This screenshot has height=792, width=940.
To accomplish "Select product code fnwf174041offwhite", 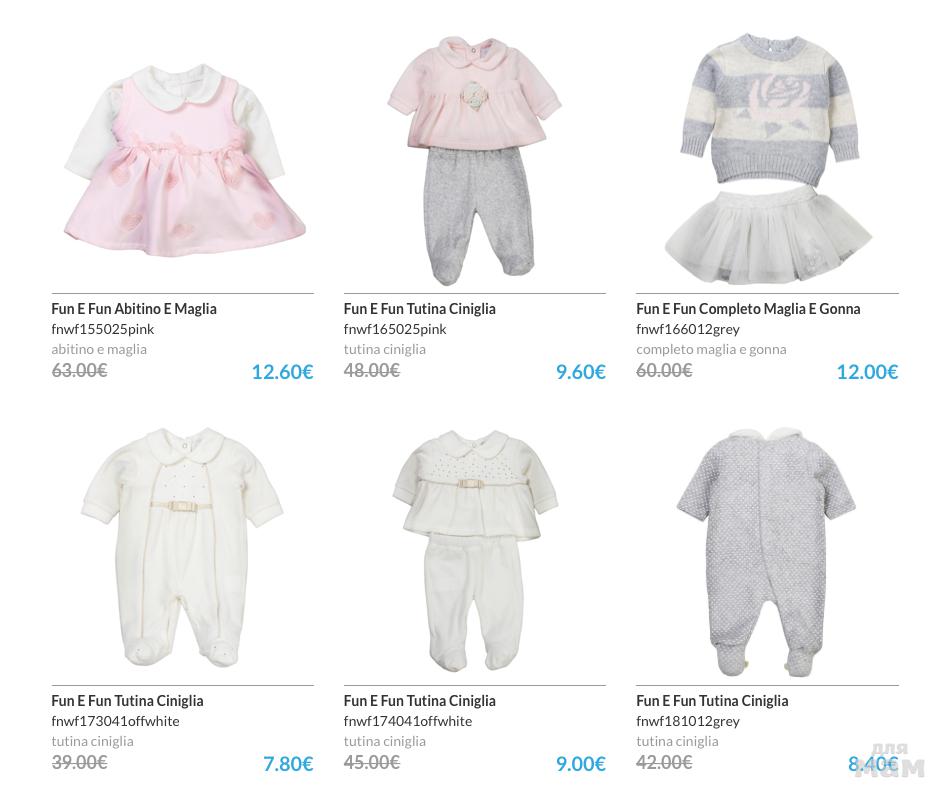I will tap(408, 721).
